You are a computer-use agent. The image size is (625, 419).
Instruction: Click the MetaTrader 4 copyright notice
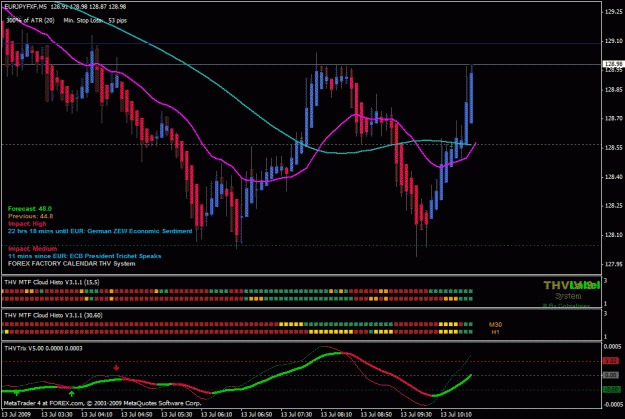pos(102,403)
